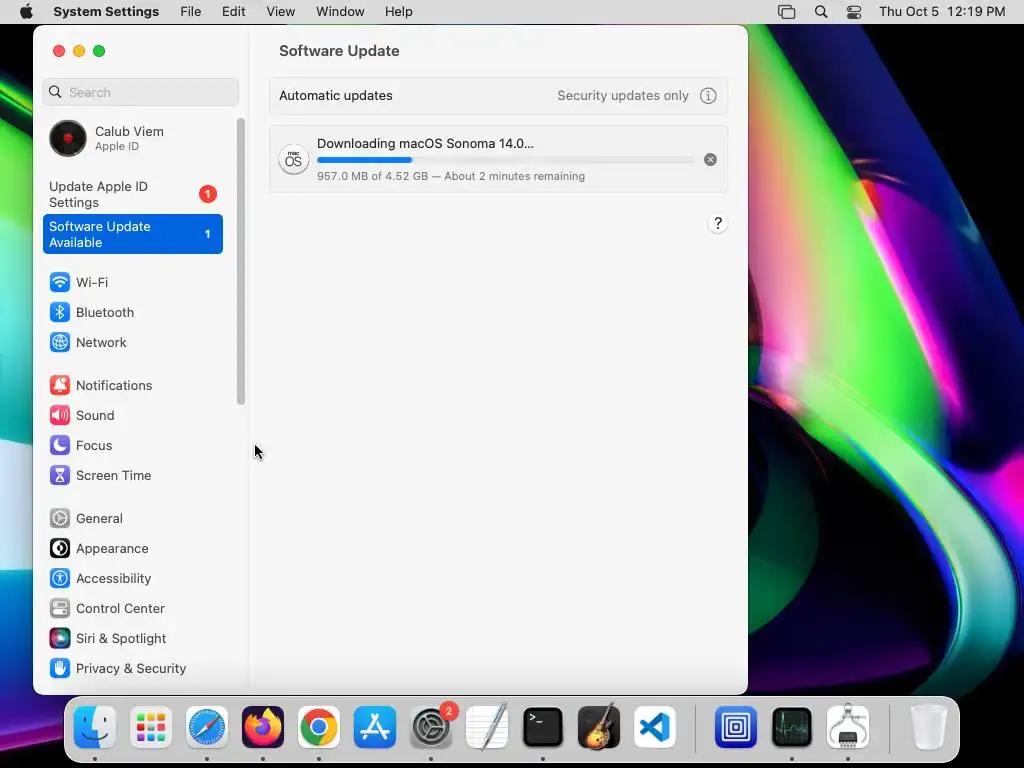Open the View menu
Screen dimensions: 1024x768
(x=281, y=12)
